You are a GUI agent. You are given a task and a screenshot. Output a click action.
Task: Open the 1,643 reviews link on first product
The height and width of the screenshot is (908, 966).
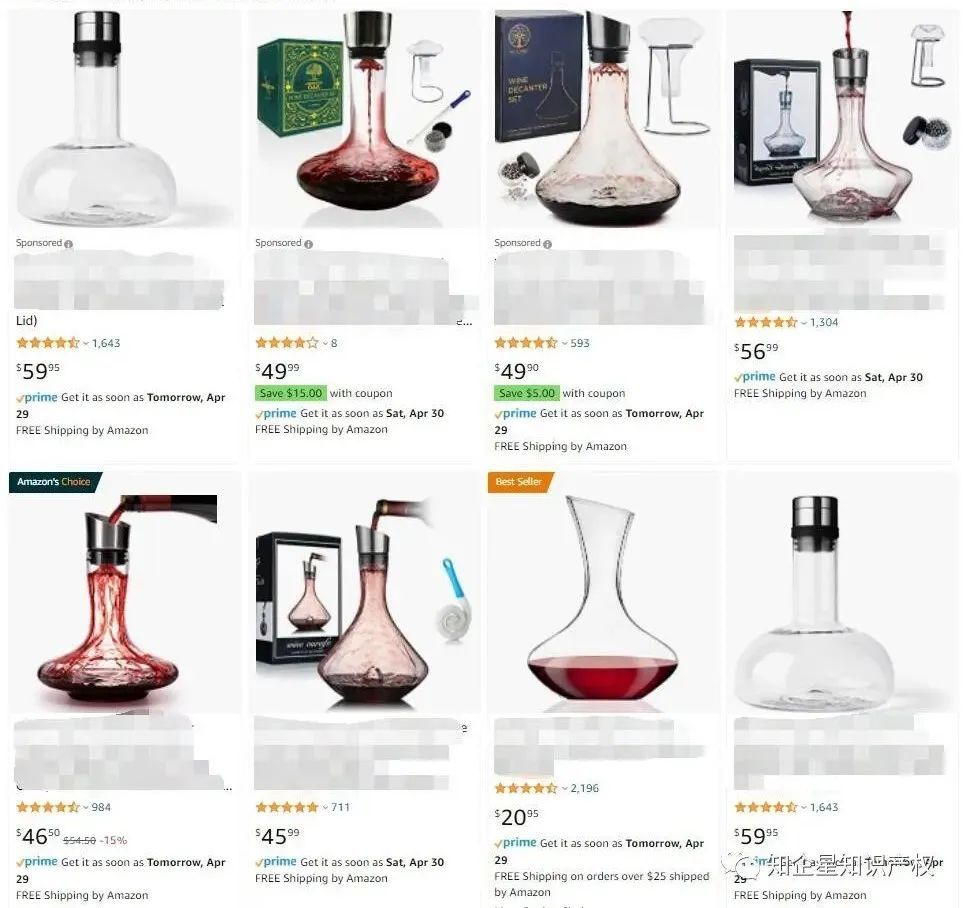106,343
